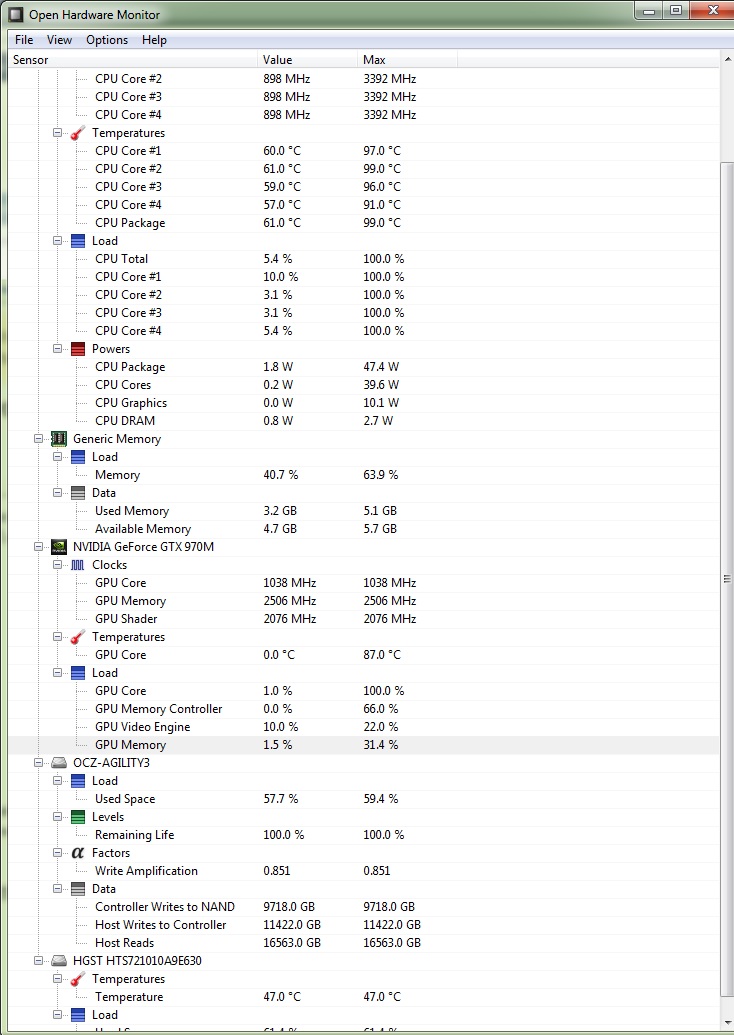734x1035 pixels.
Task: Collapse the Powers group
Action: [57, 349]
